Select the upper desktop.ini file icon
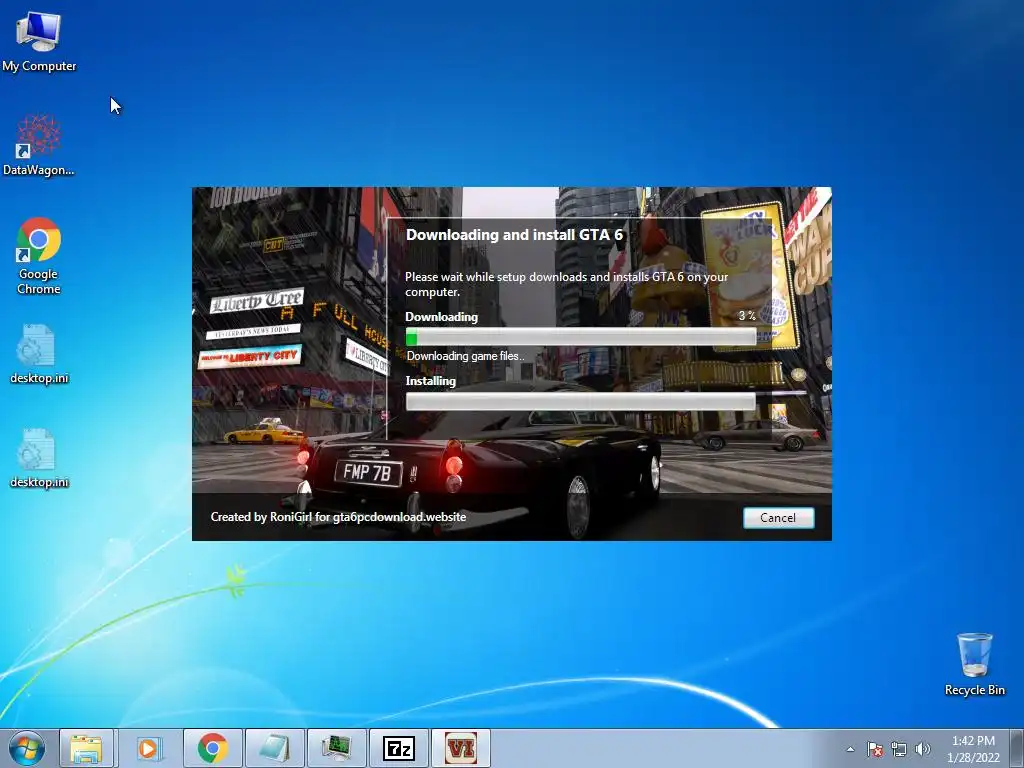This screenshot has width=1024, height=768. (39, 354)
